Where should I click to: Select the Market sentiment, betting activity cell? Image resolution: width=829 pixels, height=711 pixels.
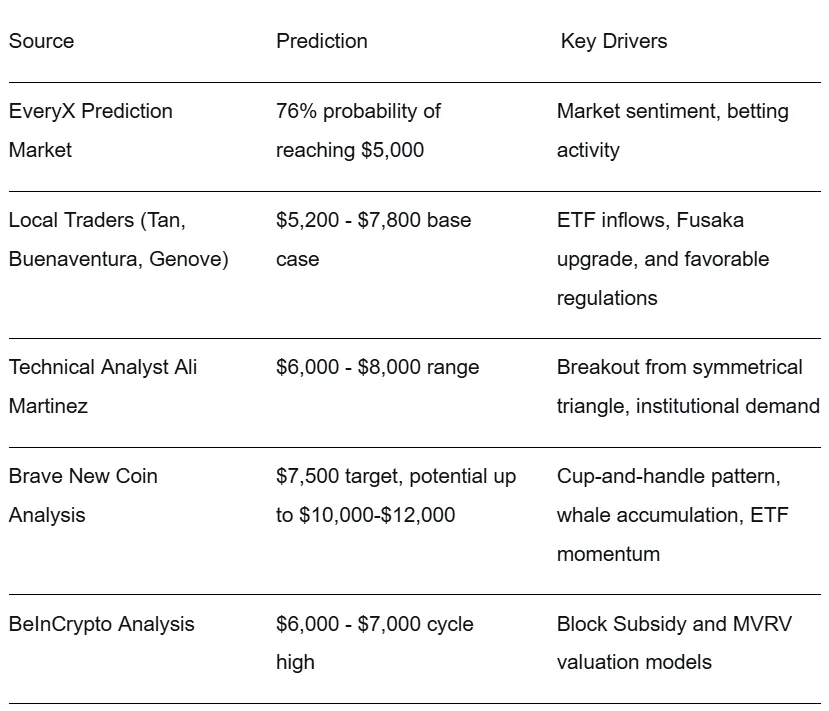coord(672,130)
